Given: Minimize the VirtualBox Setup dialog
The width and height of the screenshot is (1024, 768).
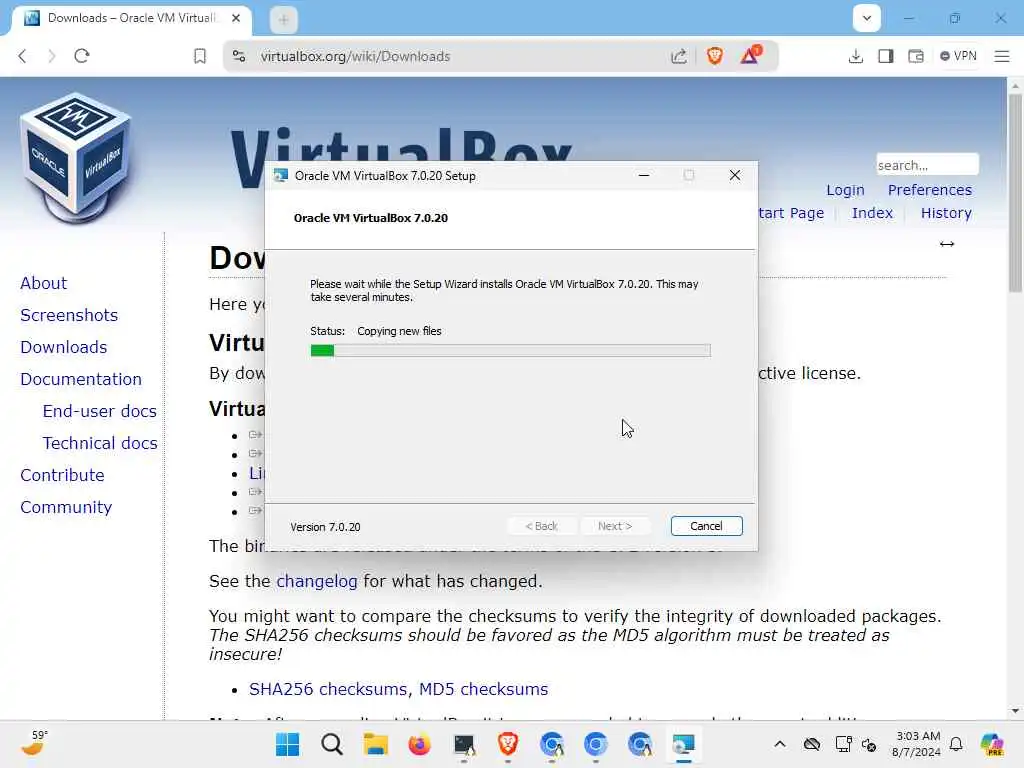Looking at the screenshot, I should coord(643,175).
